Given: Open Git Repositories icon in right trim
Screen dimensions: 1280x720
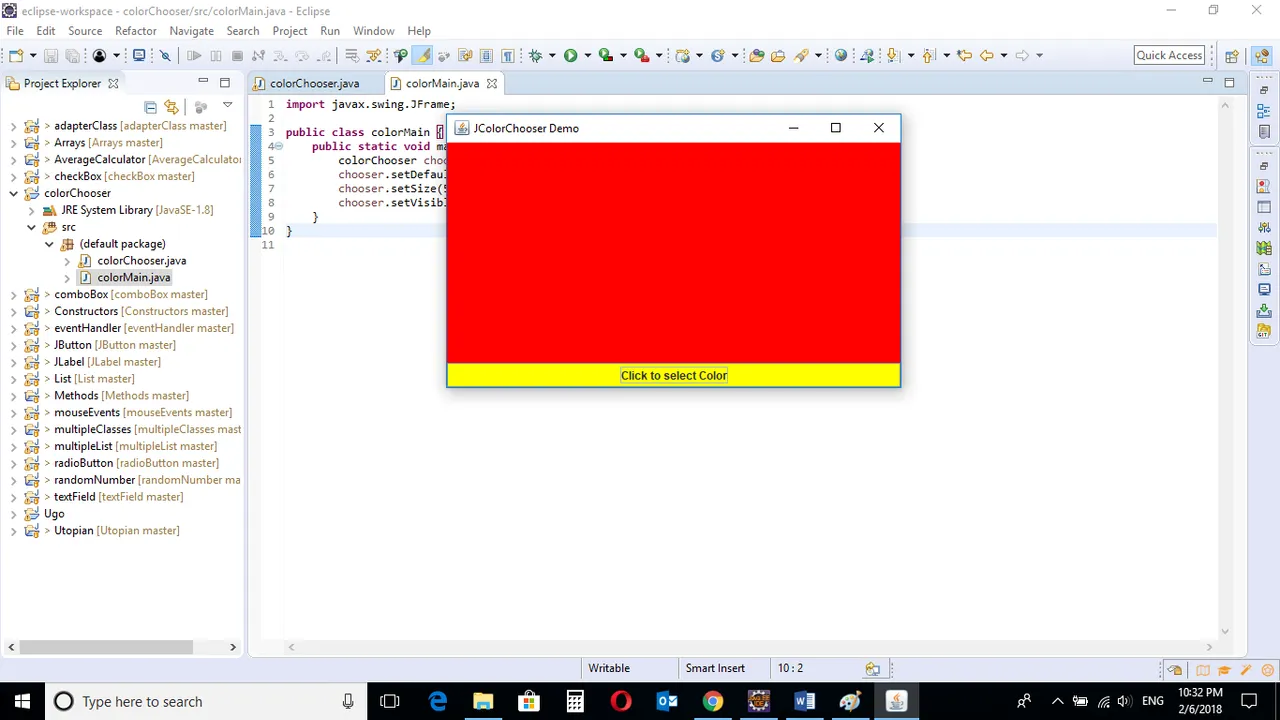Looking at the screenshot, I should (1264, 331).
